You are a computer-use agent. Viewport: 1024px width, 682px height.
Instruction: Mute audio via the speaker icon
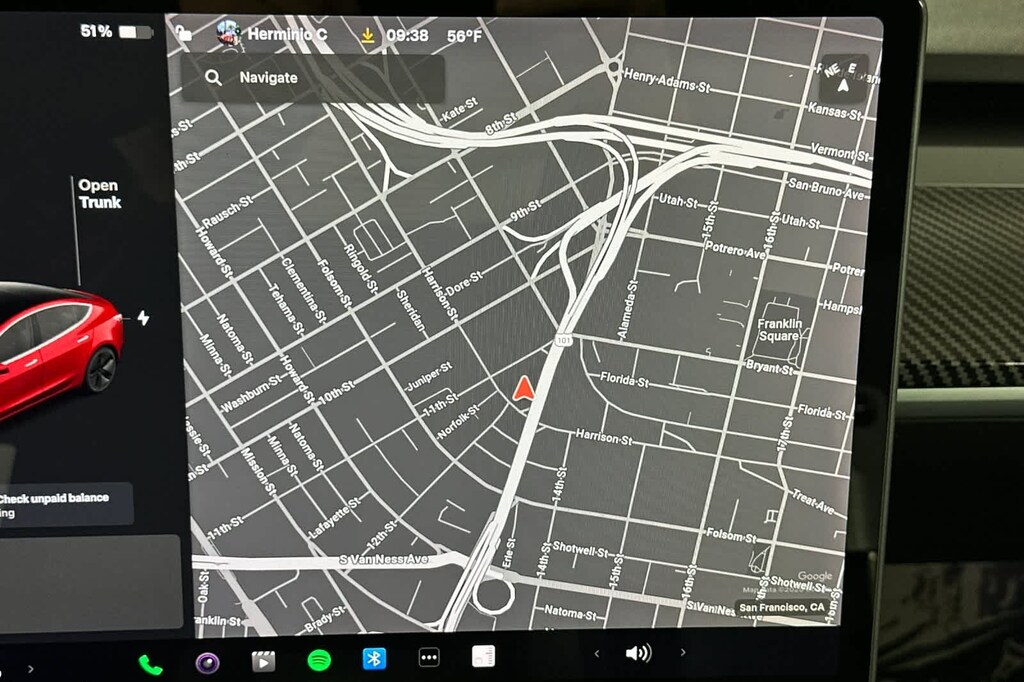tap(637, 653)
